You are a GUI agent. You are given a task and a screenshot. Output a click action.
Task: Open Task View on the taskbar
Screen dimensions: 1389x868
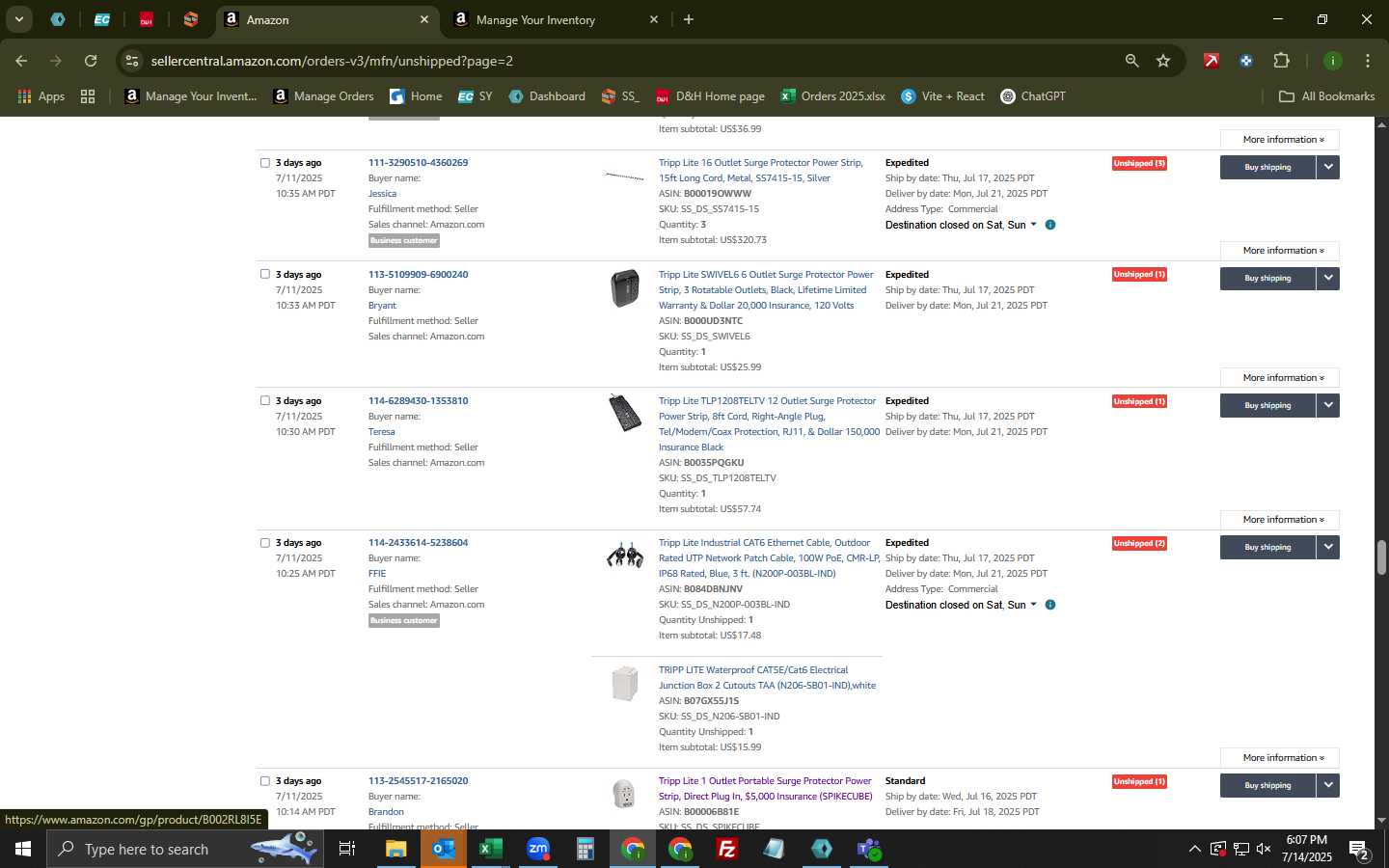tap(346, 849)
